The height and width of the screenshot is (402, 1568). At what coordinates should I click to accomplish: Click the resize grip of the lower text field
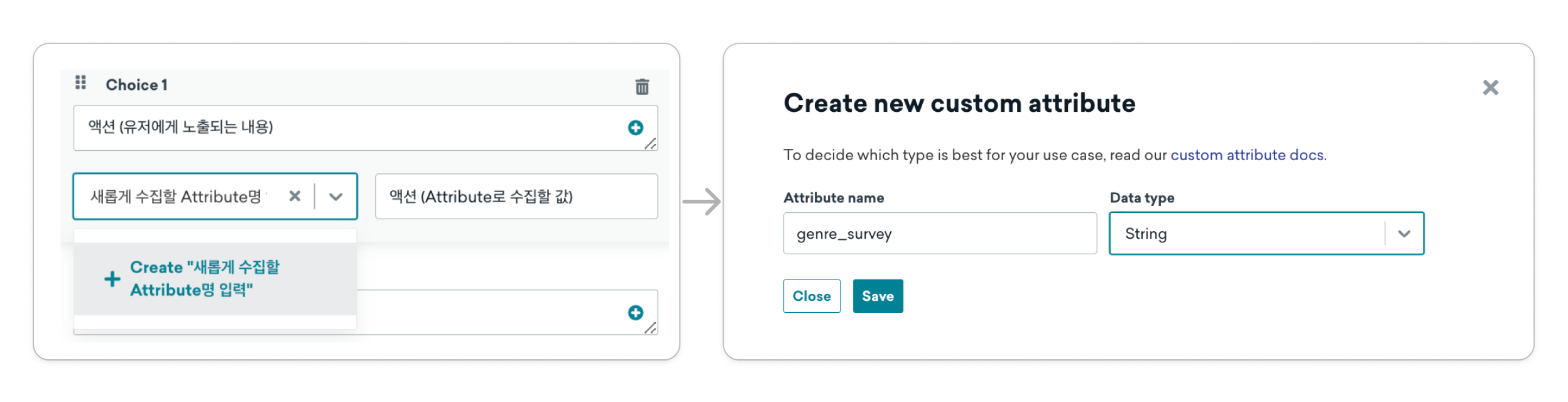point(650,328)
